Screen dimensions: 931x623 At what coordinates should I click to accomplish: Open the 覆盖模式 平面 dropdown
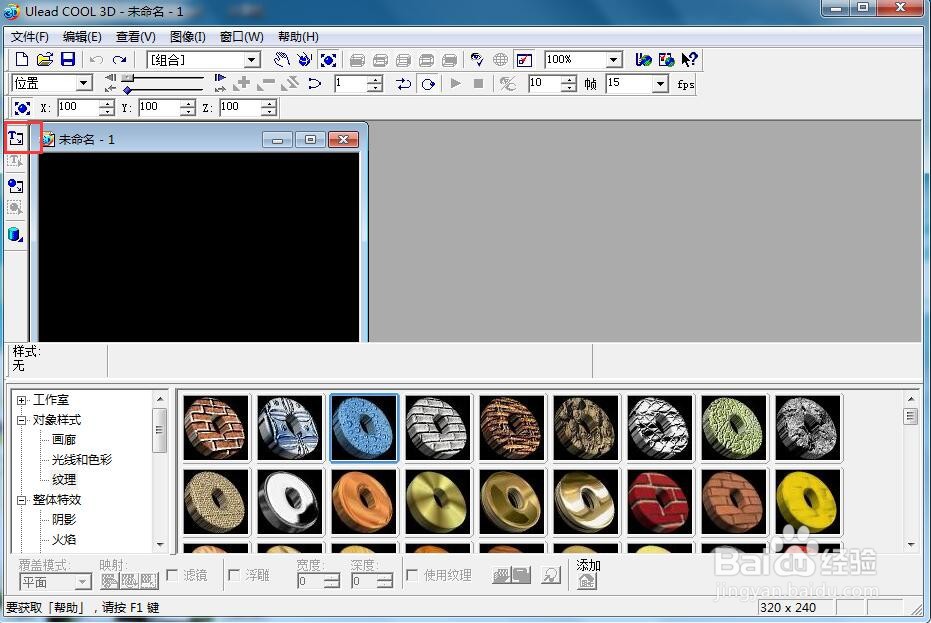83,582
